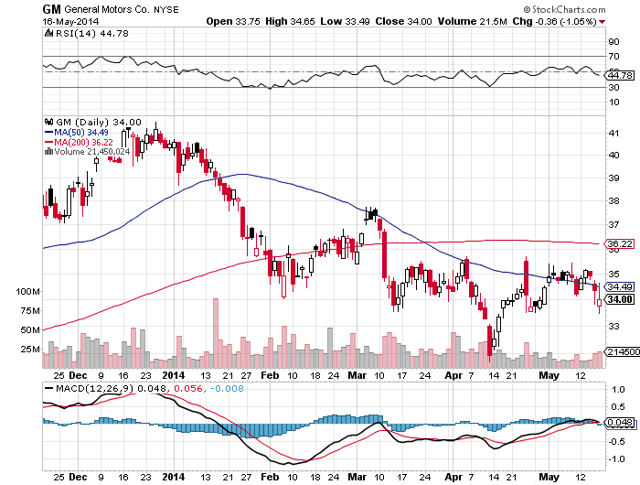This screenshot has width=640, height=485.
Task: Click the Chg -0.36 (-1.05%) value
Action: pos(555,22)
